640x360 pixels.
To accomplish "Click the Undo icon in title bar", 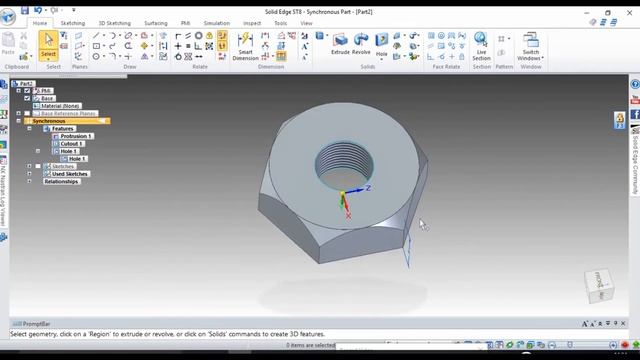I will pos(38,10).
